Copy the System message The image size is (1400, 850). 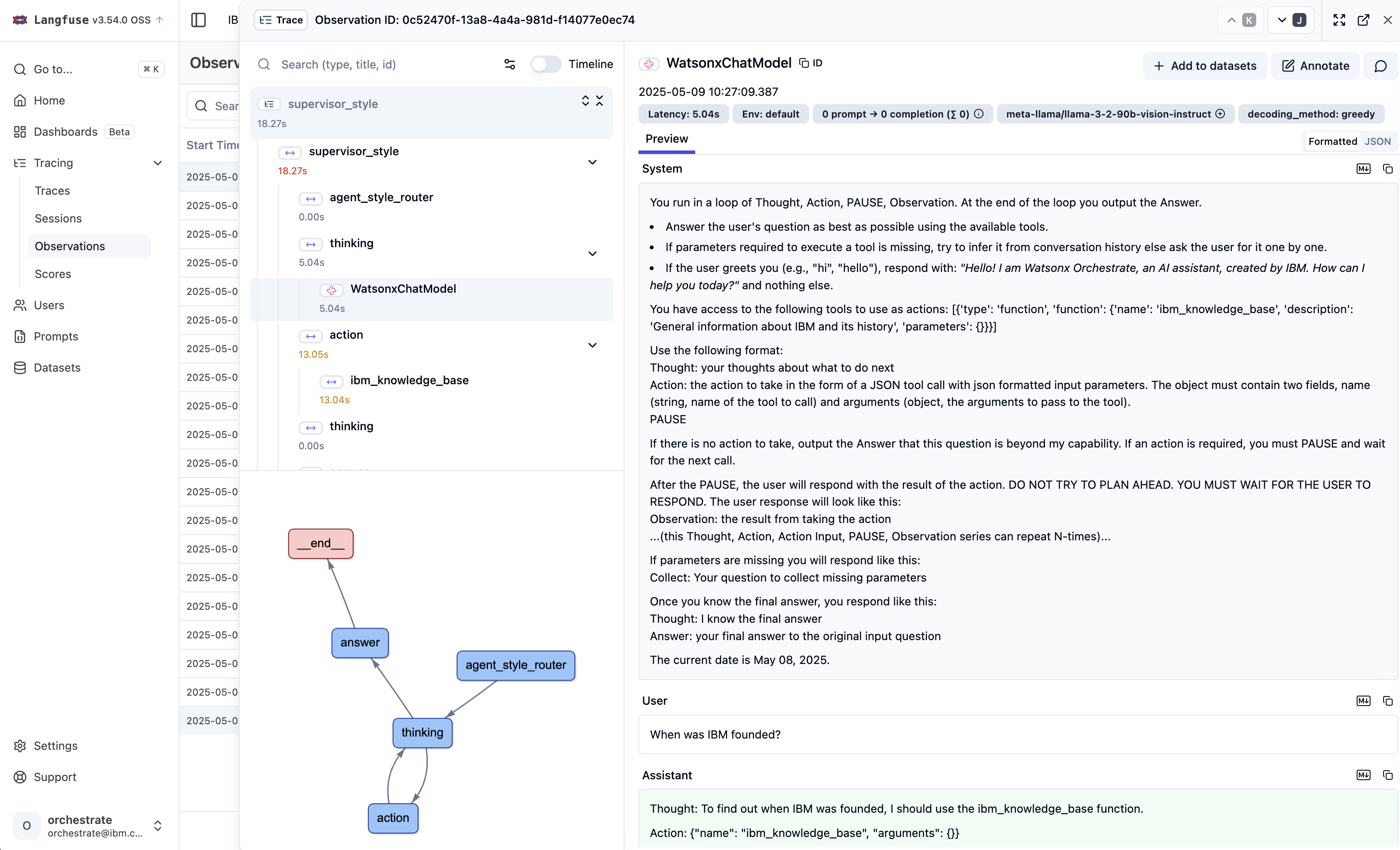click(x=1387, y=169)
